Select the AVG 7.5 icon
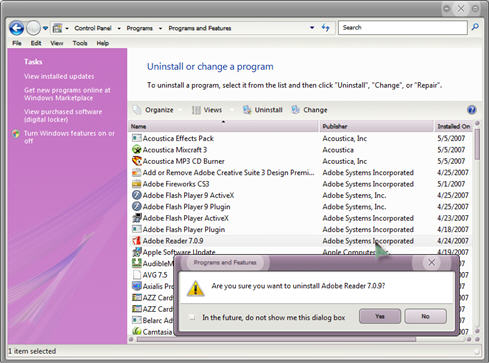This screenshot has height=363, width=489. (137, 275)
